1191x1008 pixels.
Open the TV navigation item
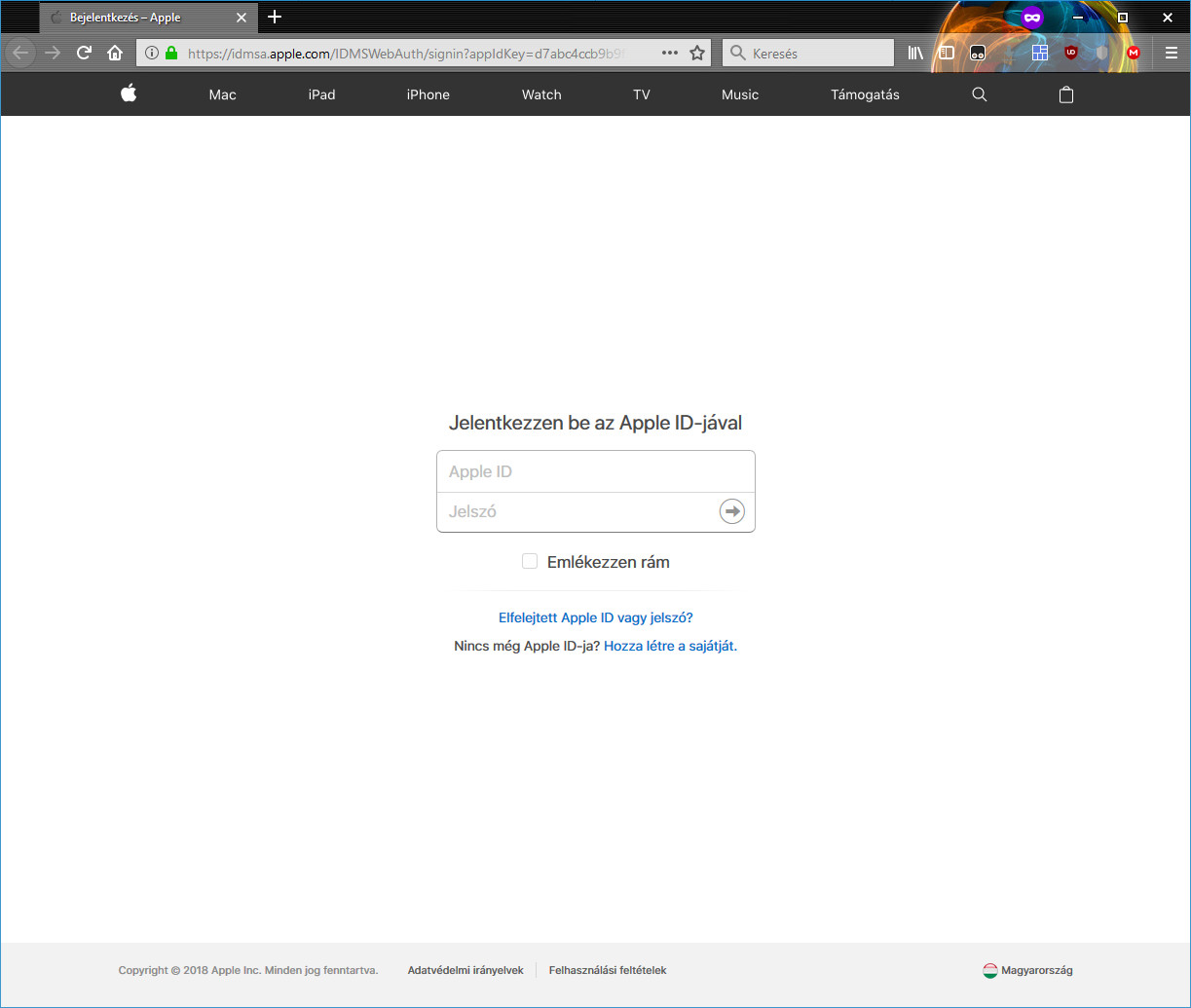click(641, 94)
